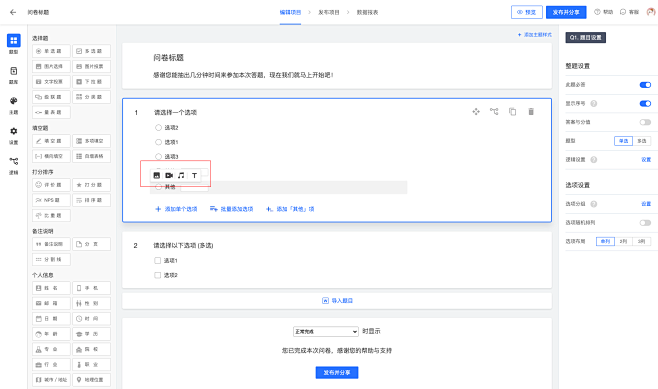Viewport: 658px width, 389px height.
Task: Check 选项1 checkbox in question 2
Action: pos(158,261)
